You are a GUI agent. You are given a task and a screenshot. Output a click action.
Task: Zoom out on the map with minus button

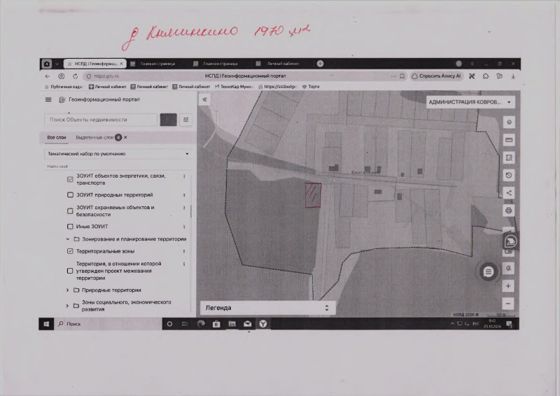click(x=508, y=304)
